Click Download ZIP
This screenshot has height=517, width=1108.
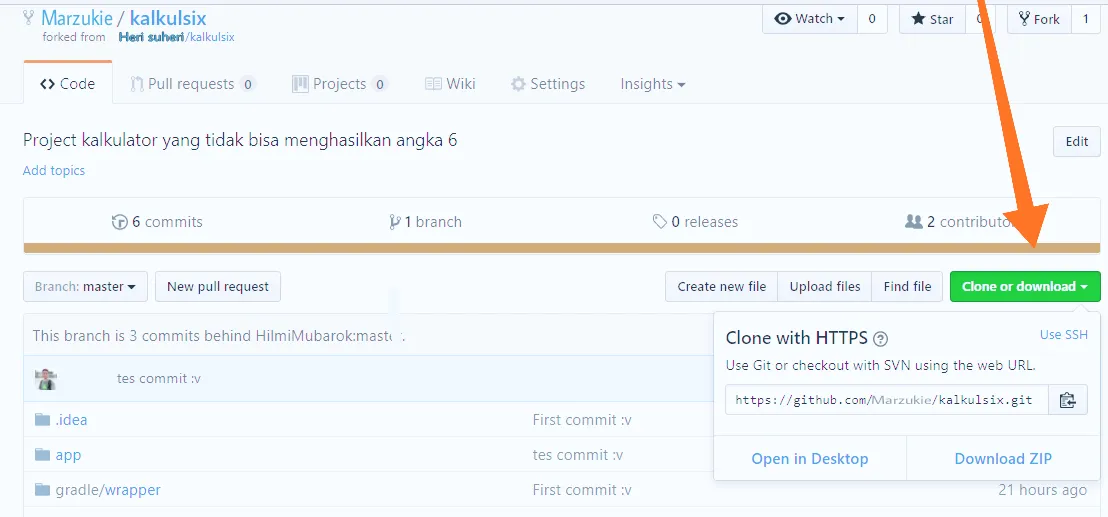[1003, 459]
